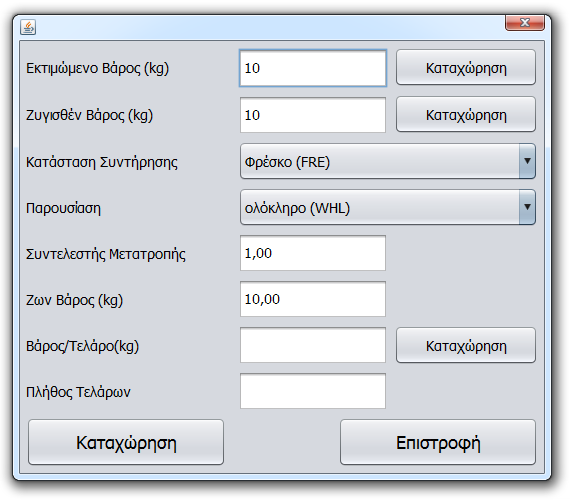
Task: Click the large bottom Καταχώρηση button
Action: (126, 442)
